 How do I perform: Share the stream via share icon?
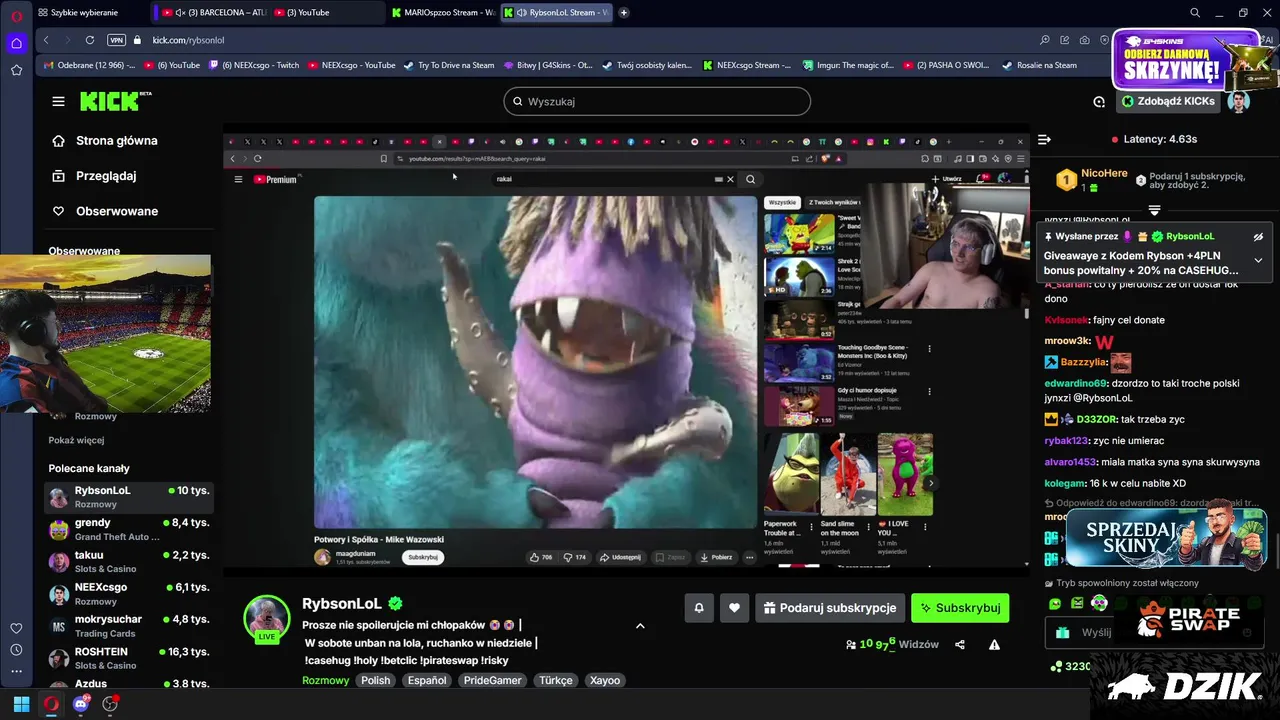960,645
